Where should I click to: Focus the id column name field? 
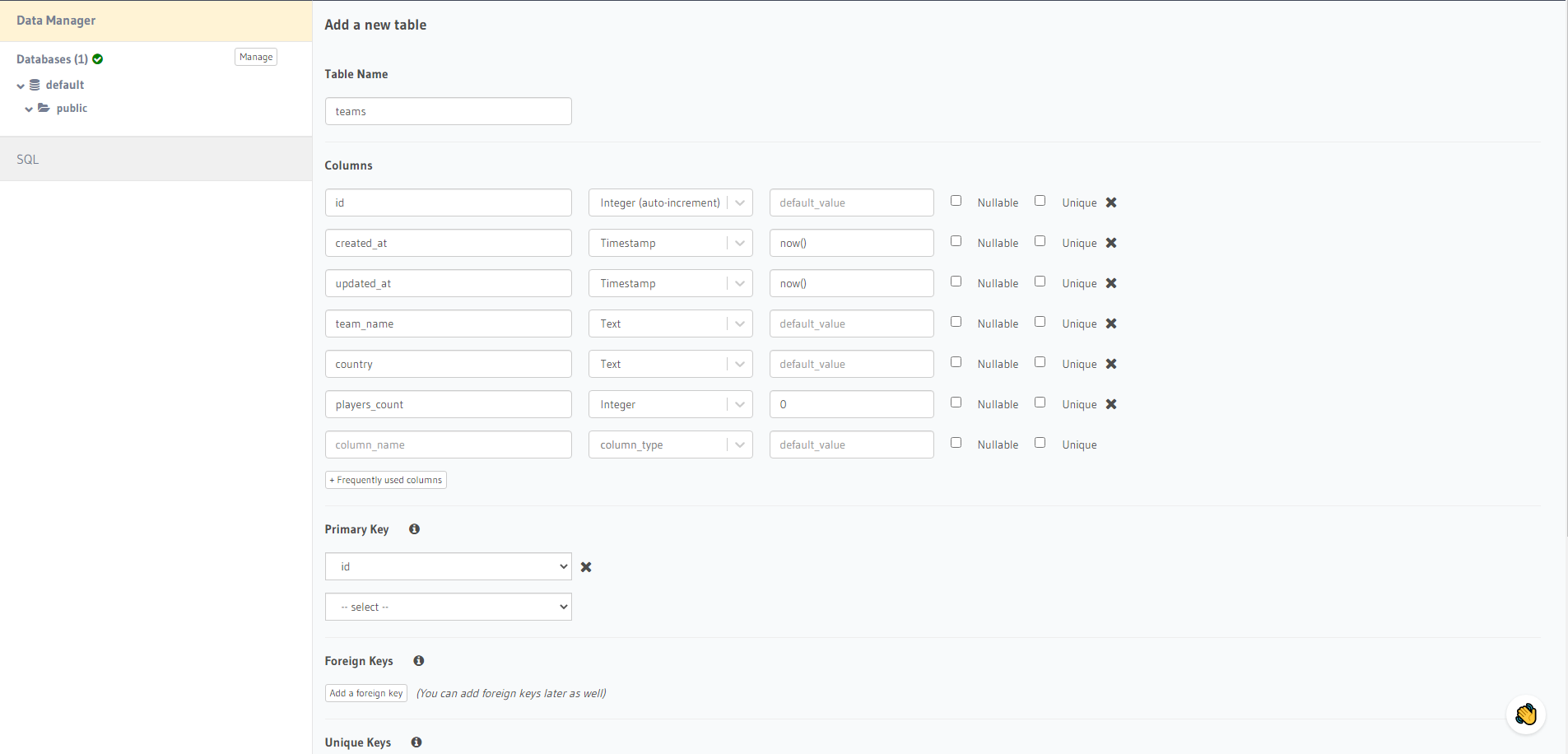pyautogui.click(x=449, y=202)
